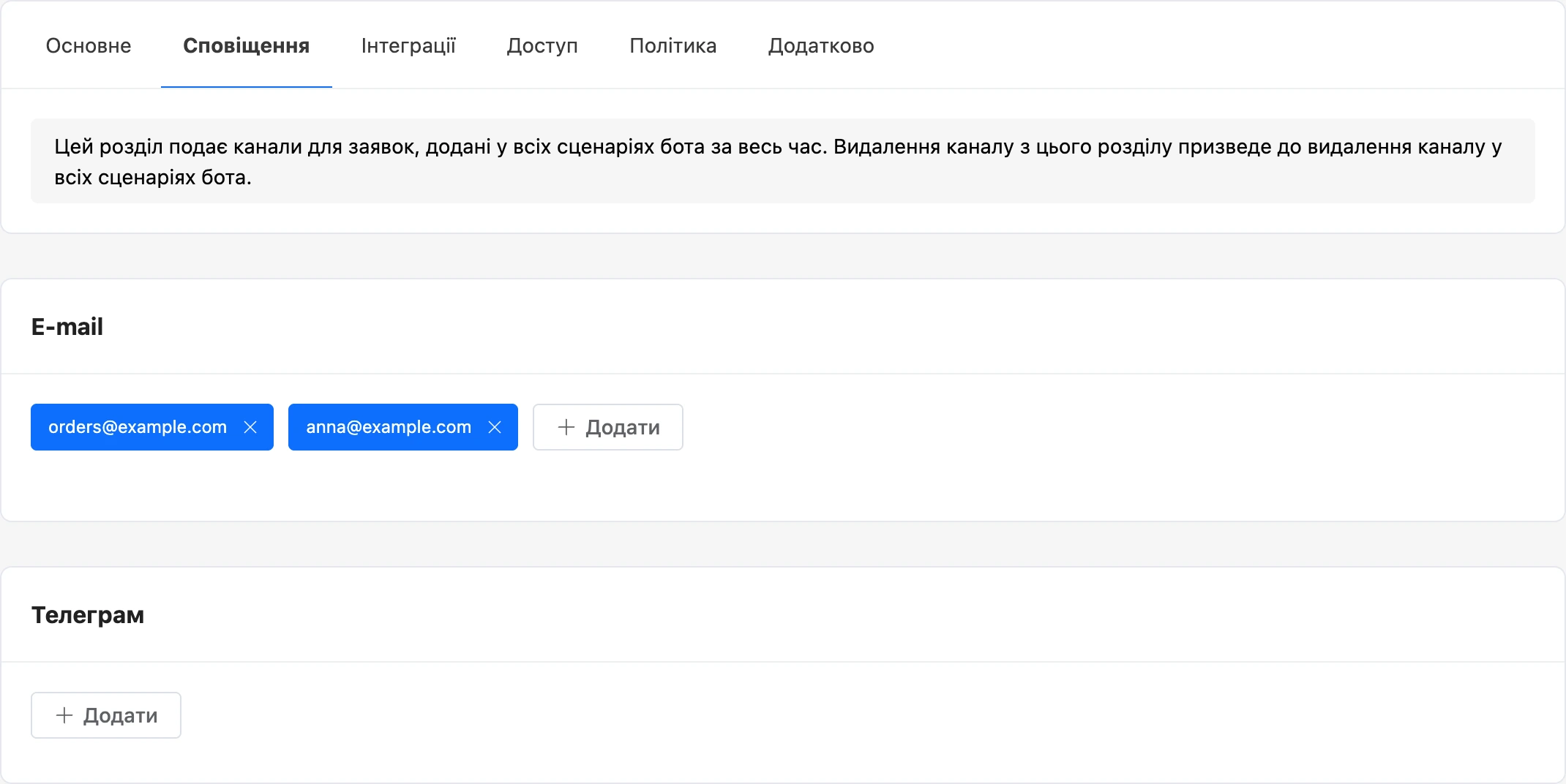Add a new e-mail via Додати button
The image size is (1566, 784).
click(x=608, y=427)
